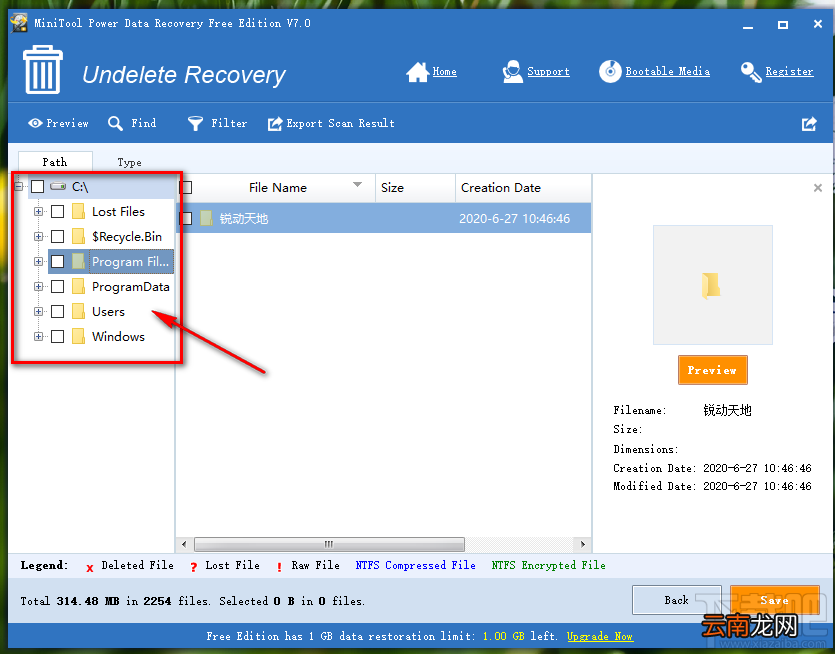Click the Preview eye icon in toolbar
This screenshot has width=835, height=654.
pyautogui.click(x=35, y=123)
